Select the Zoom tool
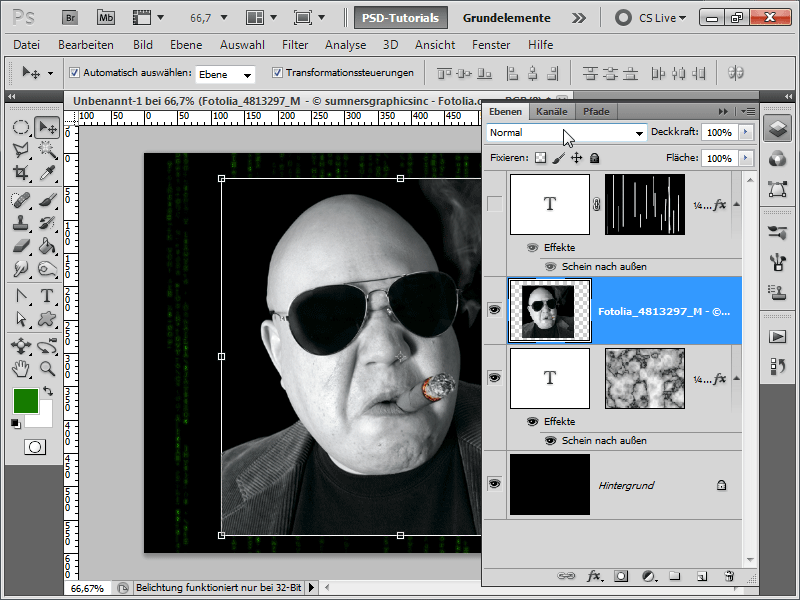 (47, 368)
